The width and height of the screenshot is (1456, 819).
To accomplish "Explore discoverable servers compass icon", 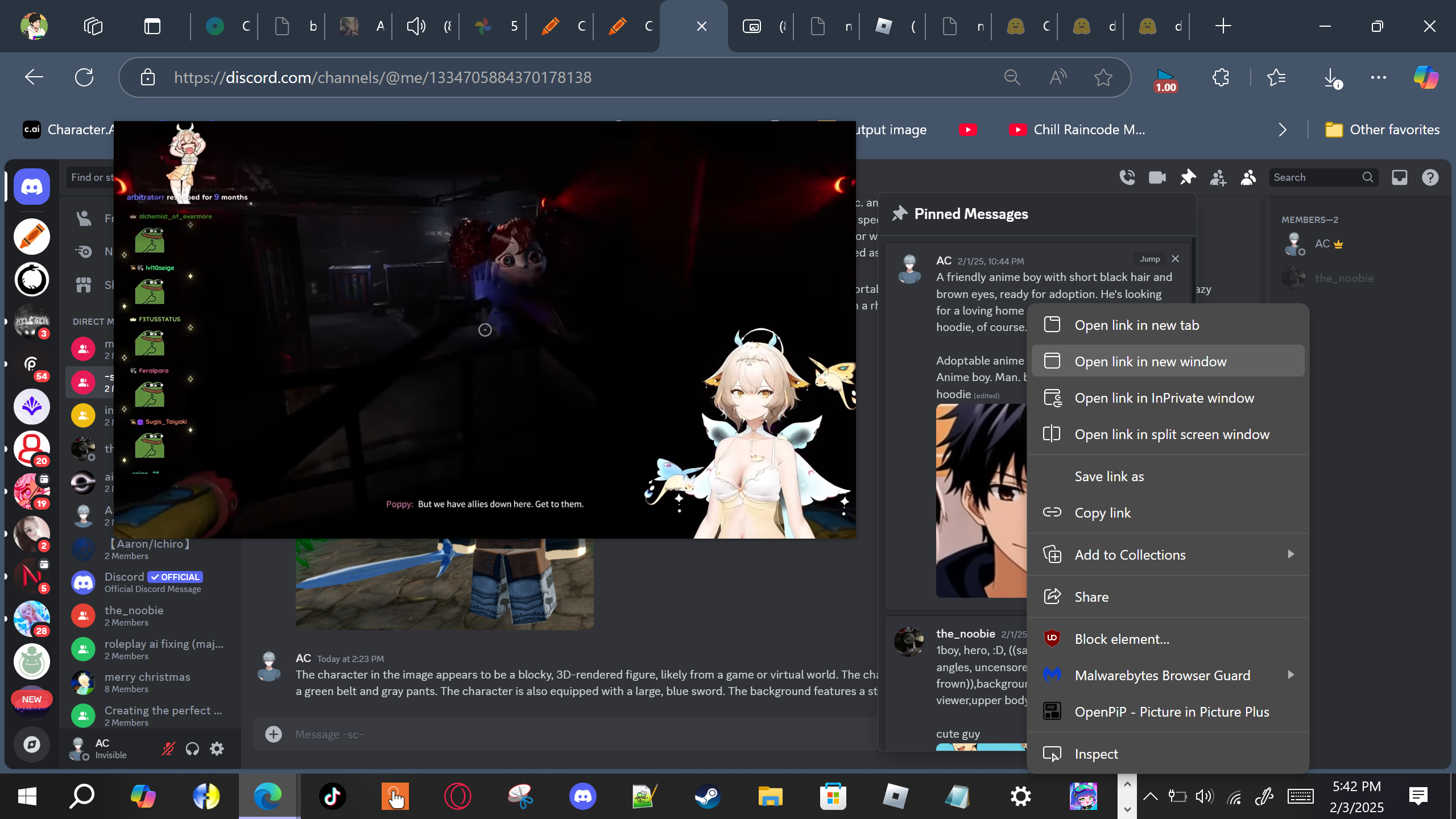I will point(32,744).
